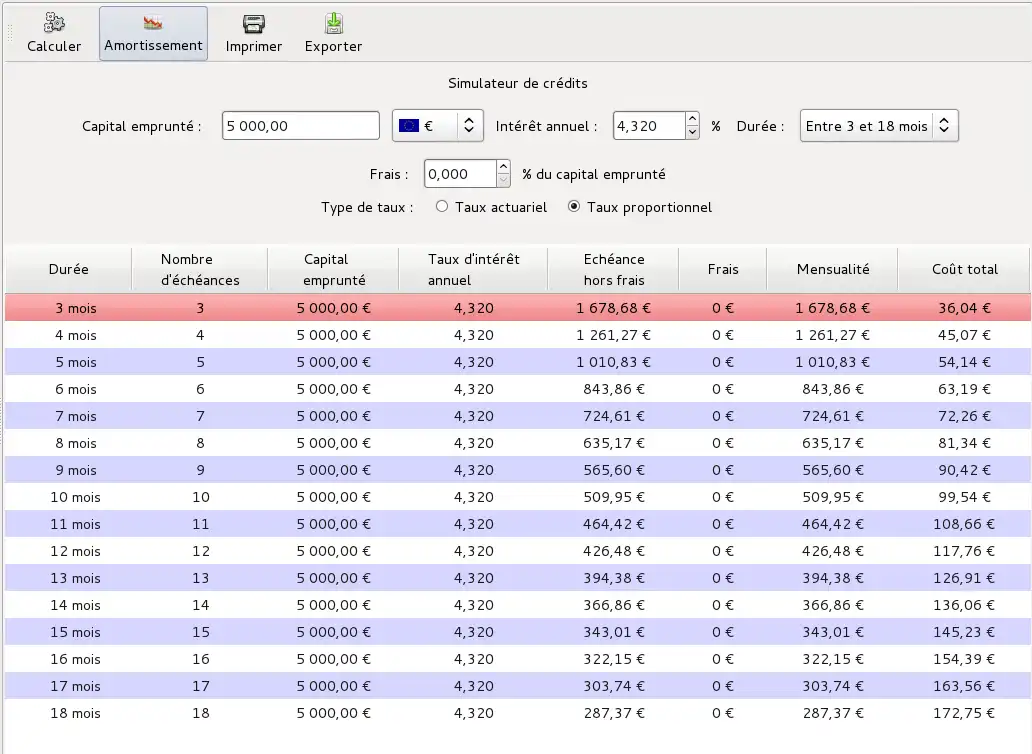Click the Capital emprunté input field
1032x754 pixels.
pyautogui.click(x=300, y=126)
